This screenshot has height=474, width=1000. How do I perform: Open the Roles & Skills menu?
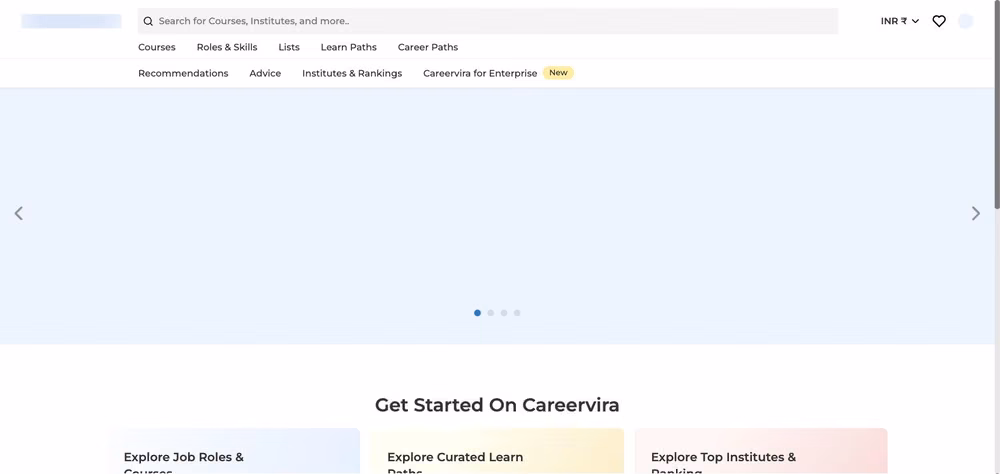[227, 47]
